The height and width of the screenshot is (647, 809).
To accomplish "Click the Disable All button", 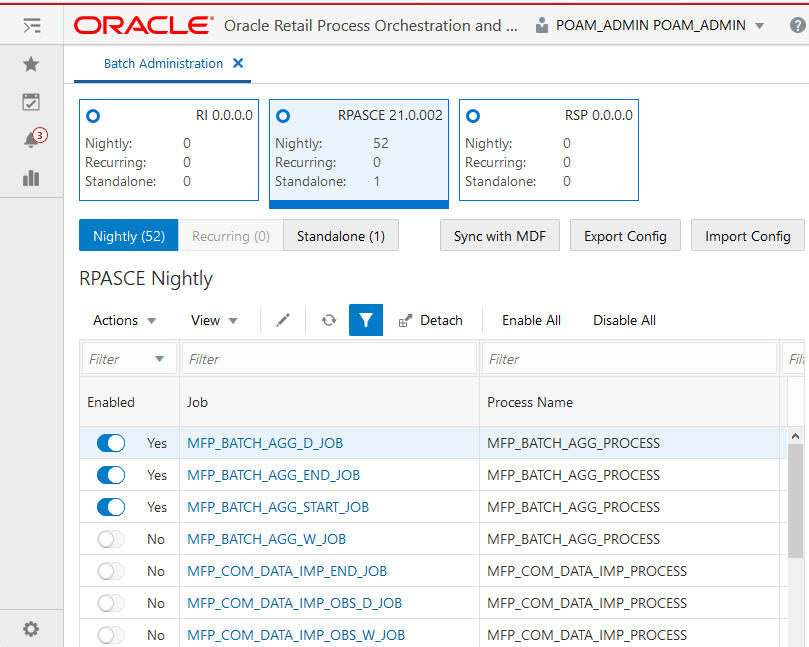I will pyautogui.click(x=624, y=320).
